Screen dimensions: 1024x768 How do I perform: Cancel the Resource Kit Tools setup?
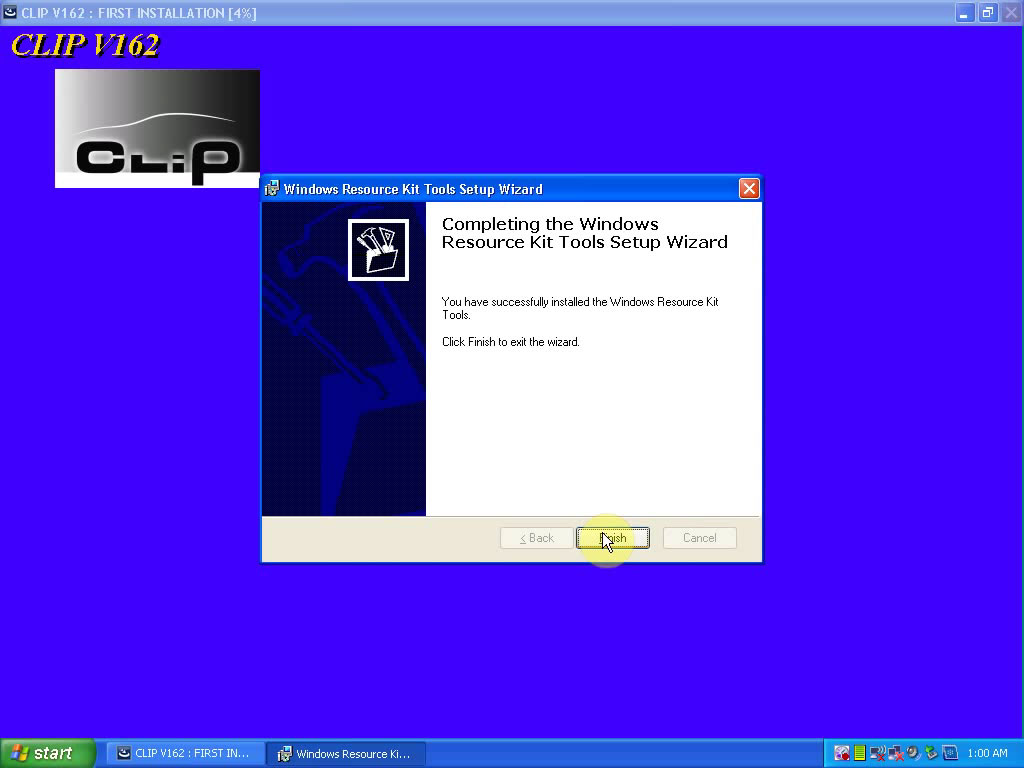[x=699, y=538]
